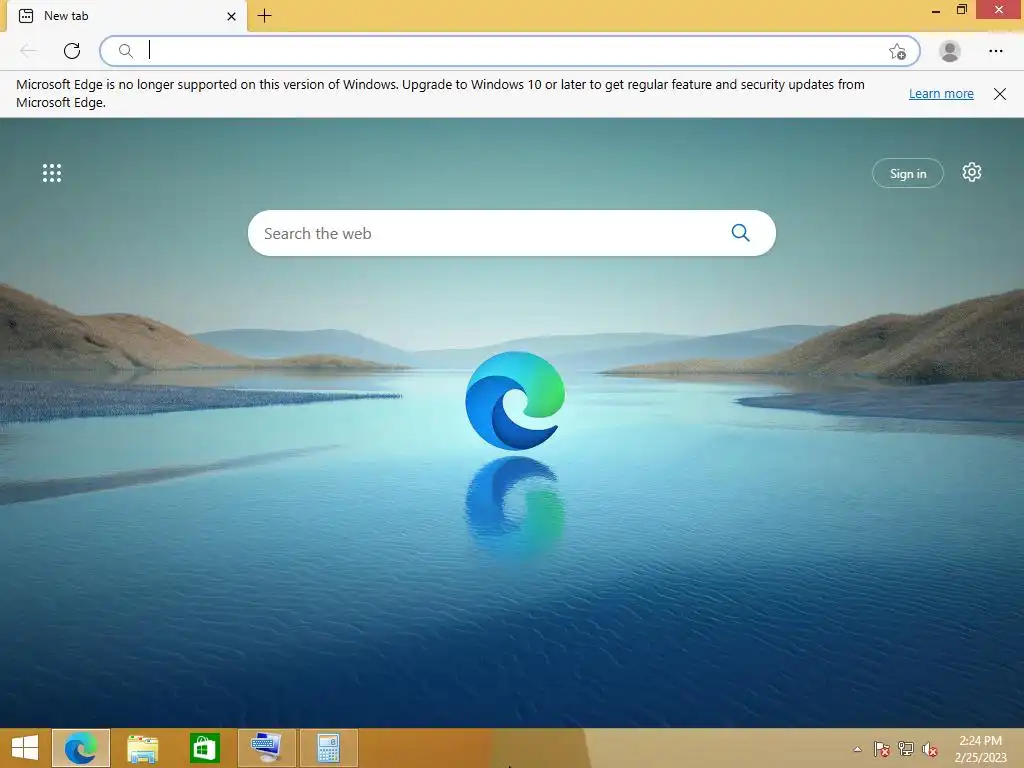Image resolution: width=1024 pixels, height=768 pixels.
Task: Show hidden tray icons arrow
Action: pyautogui.click(x=857, y=749)
